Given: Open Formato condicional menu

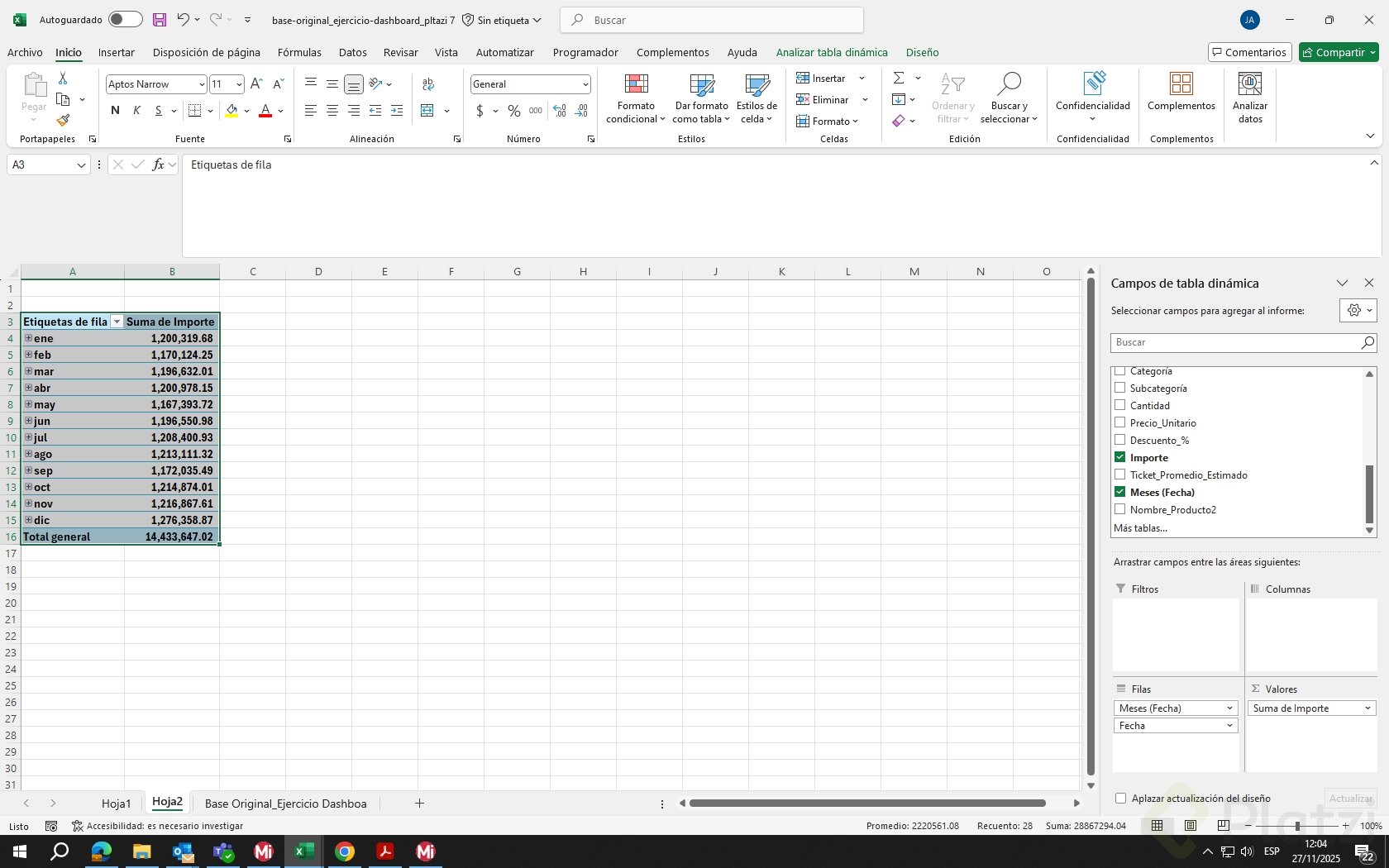Looking at the screenshot, I should [636, 98].
